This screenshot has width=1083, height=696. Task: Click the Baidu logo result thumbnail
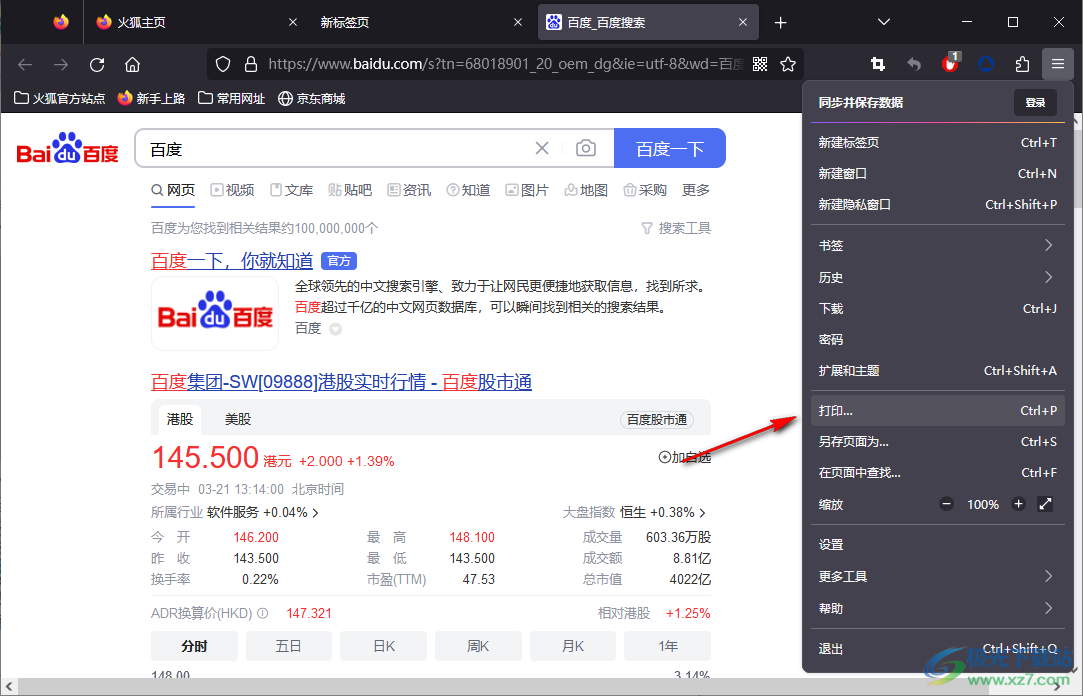(215, 313)
